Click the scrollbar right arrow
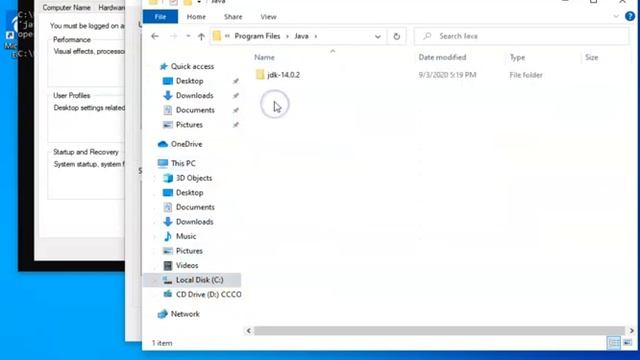 631,331
